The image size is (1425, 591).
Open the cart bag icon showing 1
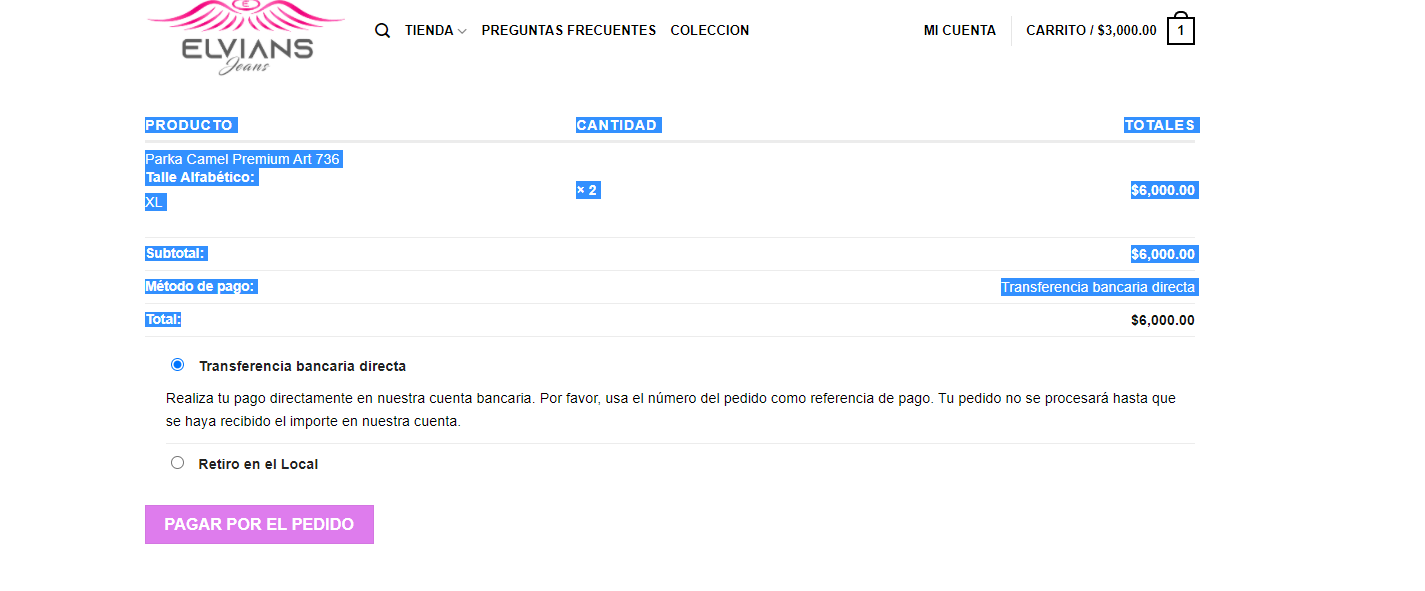1181,29
